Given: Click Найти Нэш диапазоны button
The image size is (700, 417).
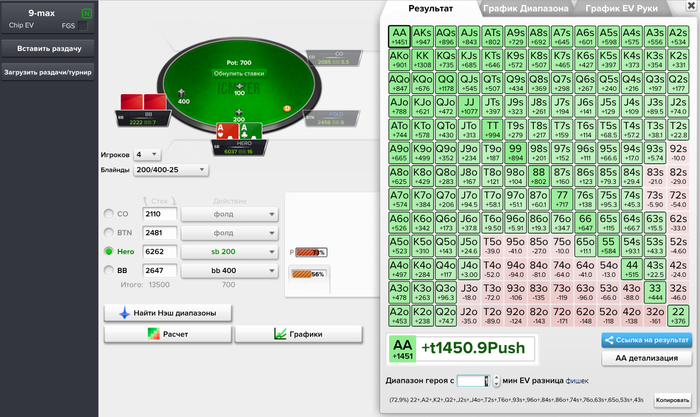Looking at the screenshot, I should tap(168, 313).
